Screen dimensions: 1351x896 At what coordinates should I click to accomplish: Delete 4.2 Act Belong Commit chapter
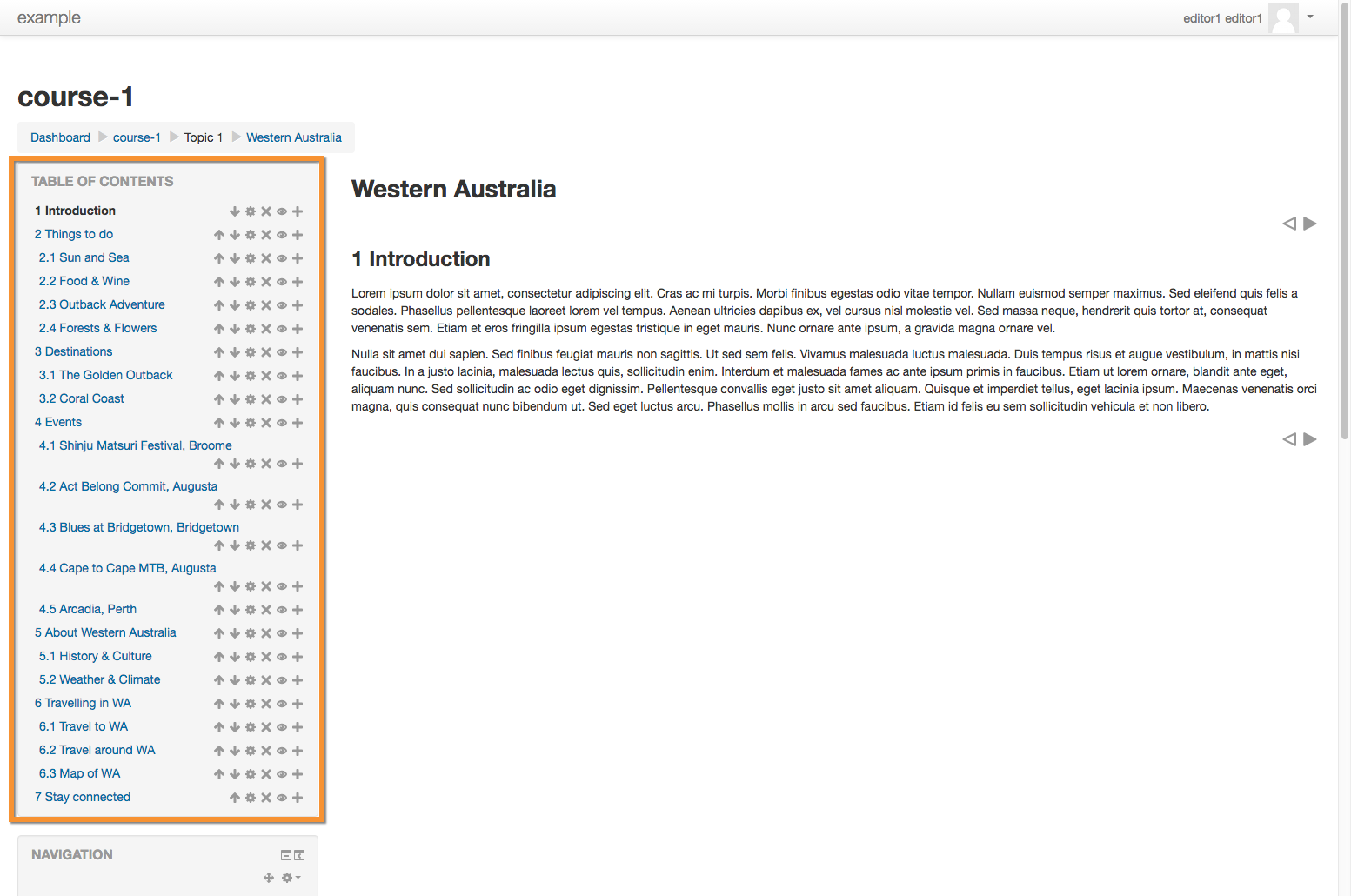pyautogui.click(x=266, y=505)
